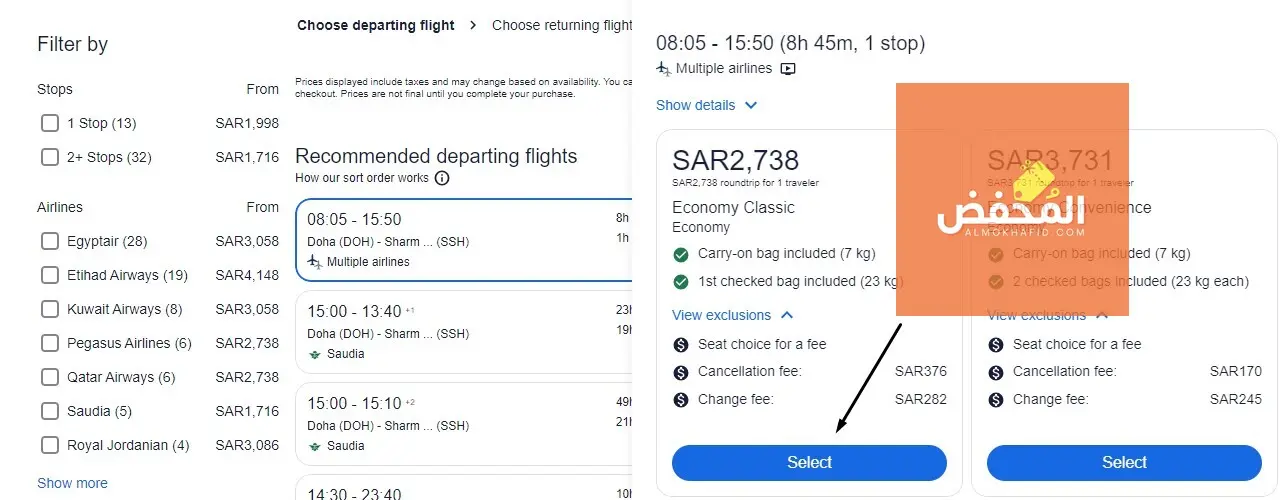Check the Saudia airline filter
Image resolution: width=1280 pixels, height=500 pixels.
(50, 412)
